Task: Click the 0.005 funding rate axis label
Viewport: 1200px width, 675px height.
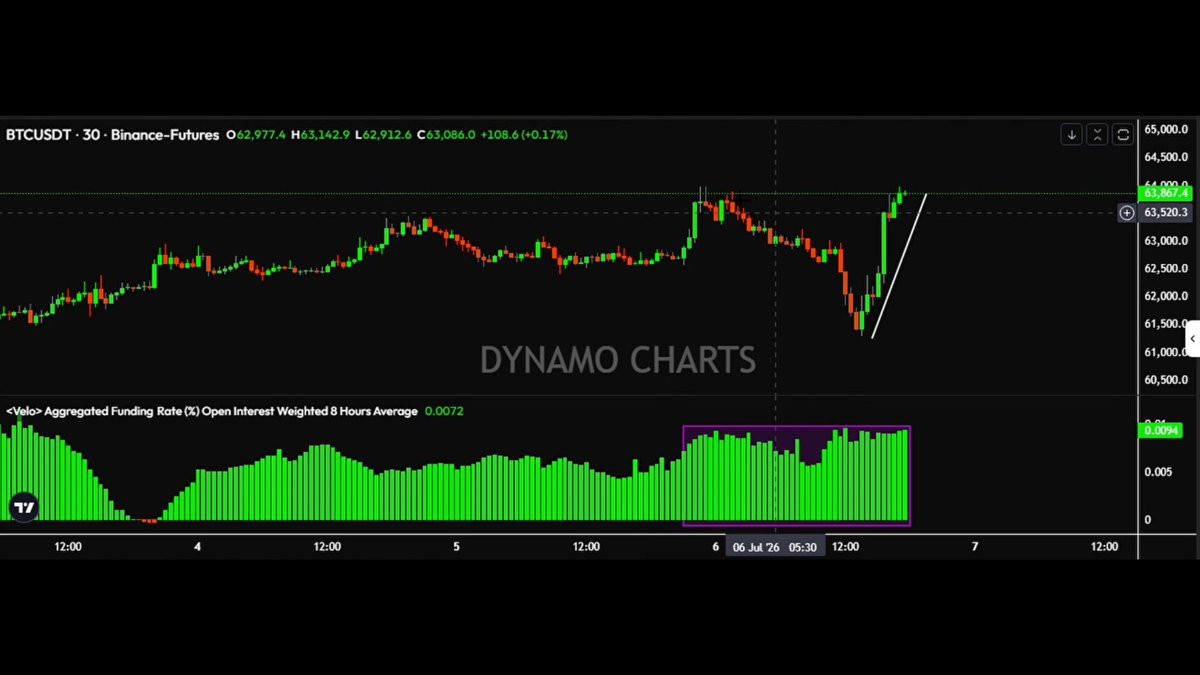Action: pyautogui.click(x=1158, y=472)
